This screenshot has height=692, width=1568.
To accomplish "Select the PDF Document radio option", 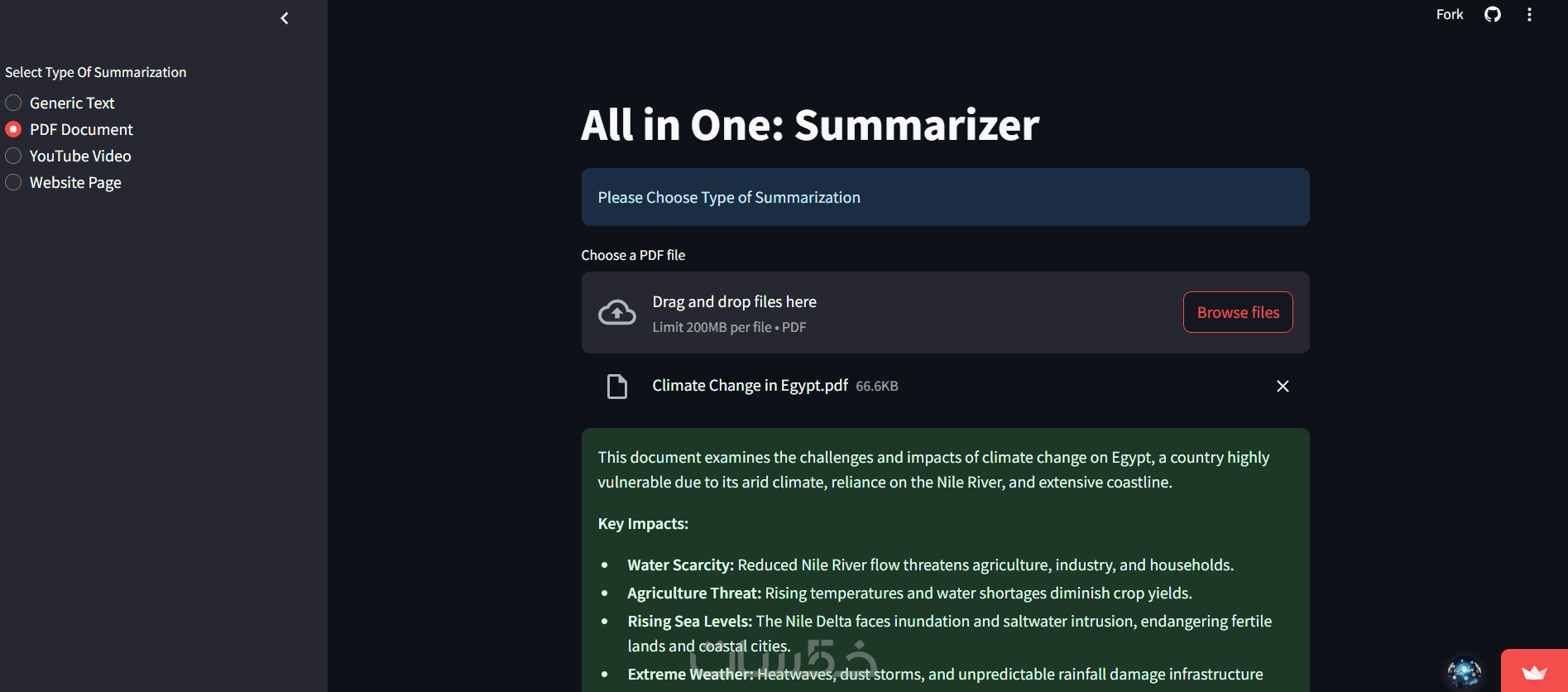I will (x=14, y=130).
